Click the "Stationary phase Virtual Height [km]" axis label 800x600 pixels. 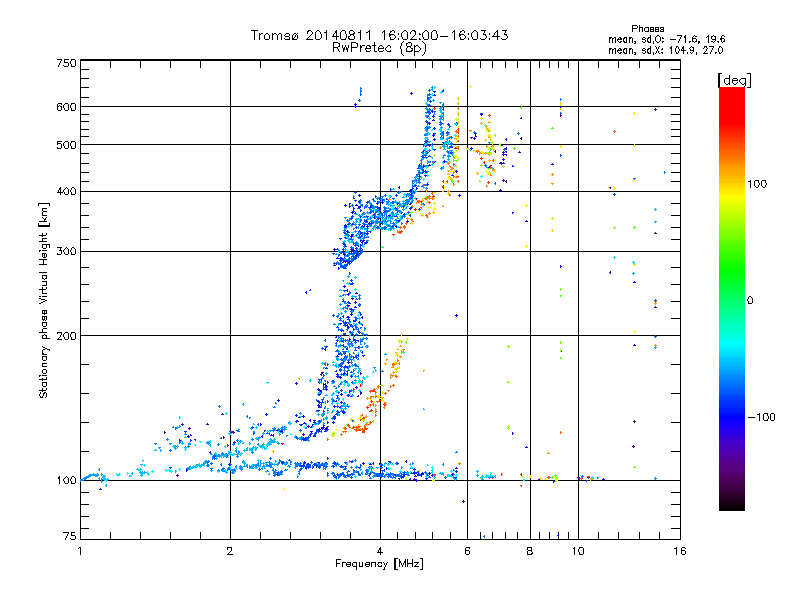[43, 301]
